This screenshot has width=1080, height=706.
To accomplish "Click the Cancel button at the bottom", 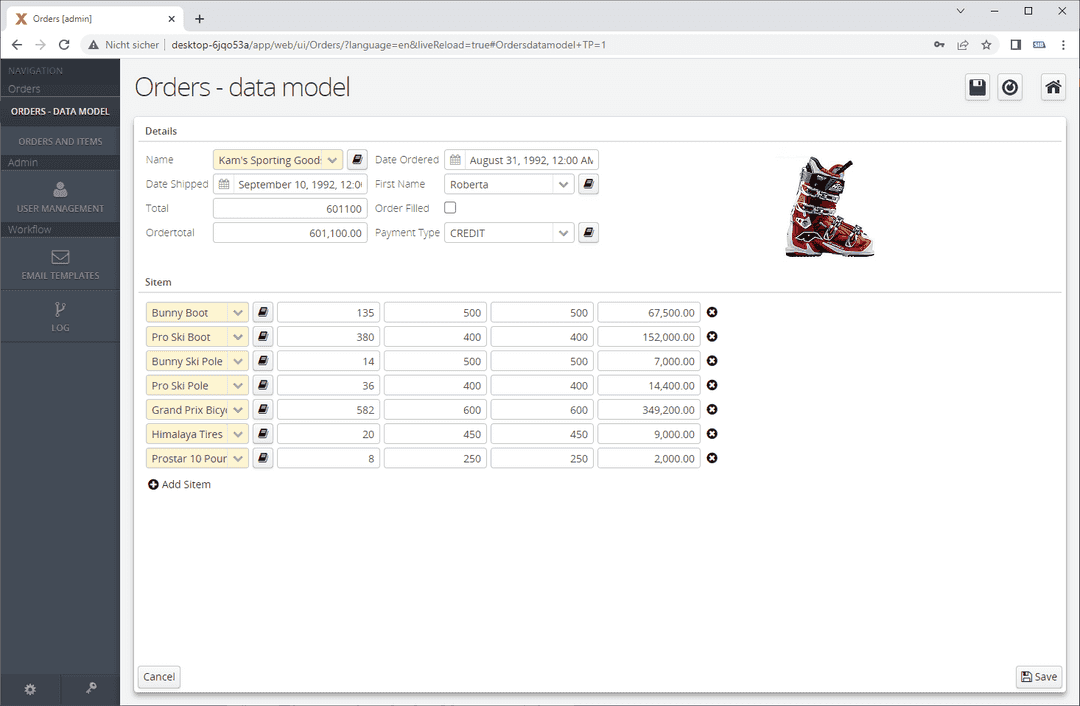I will tap(158, 677).
